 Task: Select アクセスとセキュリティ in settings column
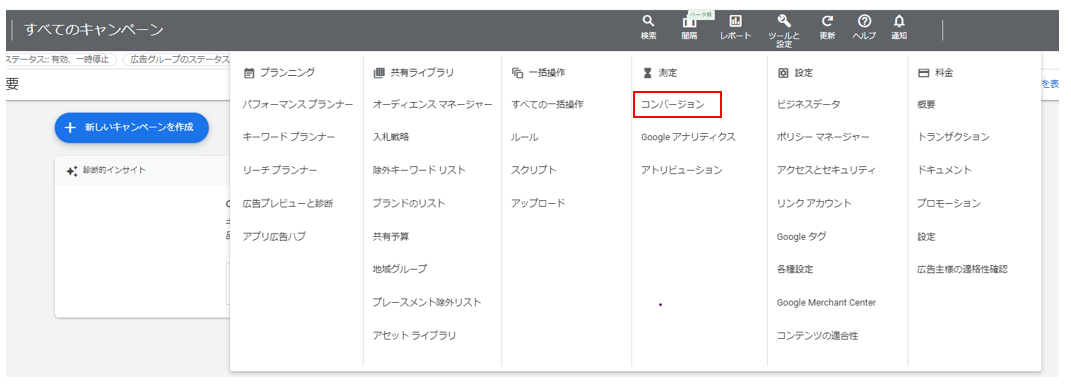[x=826, y=170]
